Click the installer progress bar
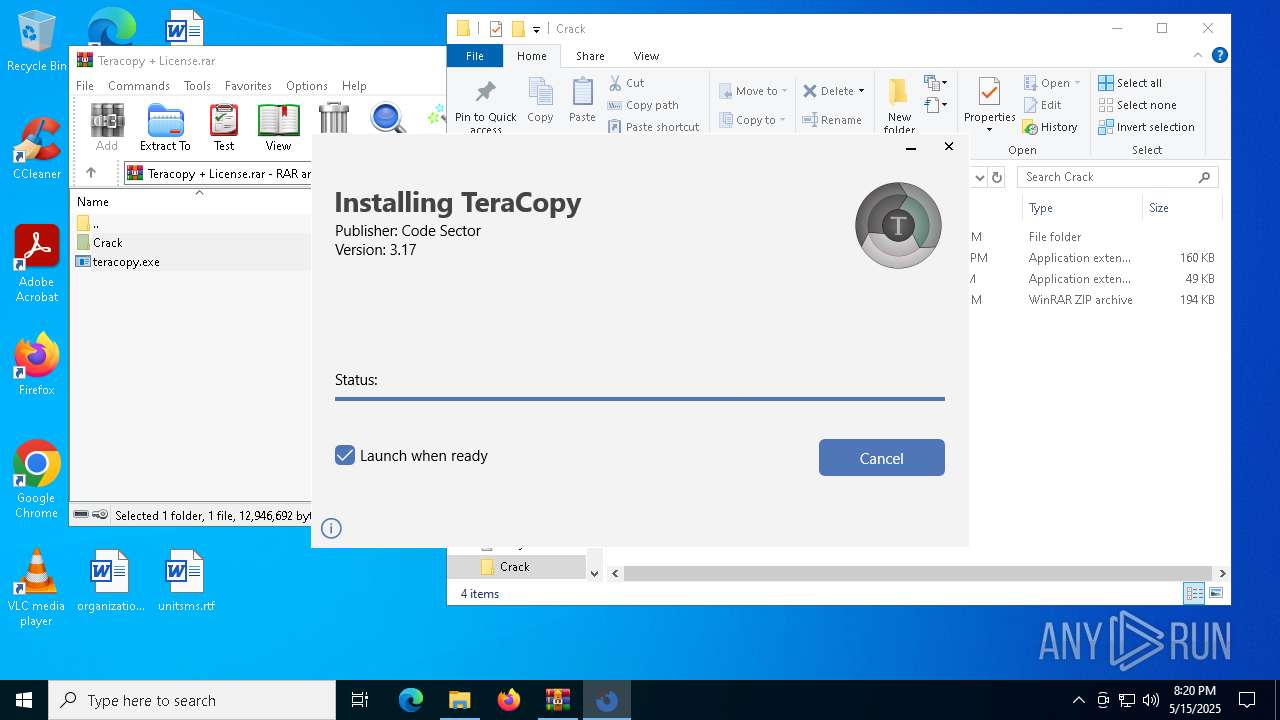The image size is (1280, 720). (640, 398)
